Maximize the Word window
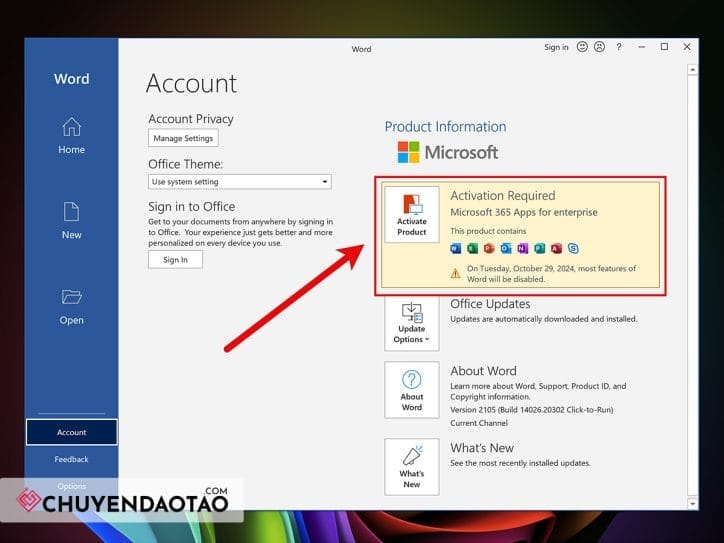 coord(664,47)
